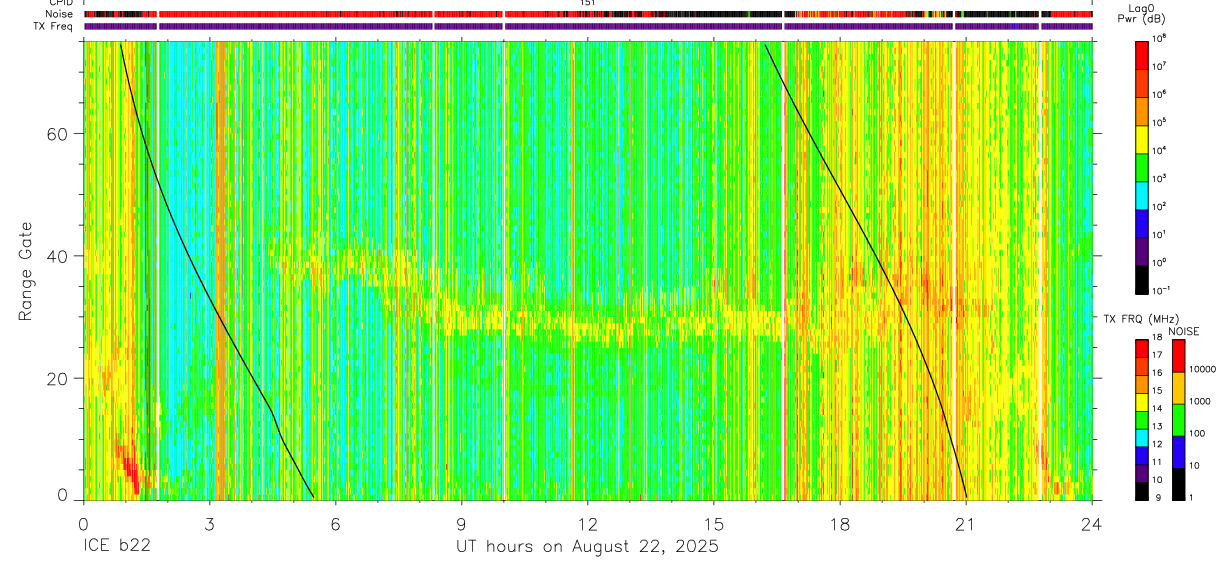The image size is (1228, 567).
Task: Click the yellow segment of Lag0 power colorbar
Action: point(1142,138)
